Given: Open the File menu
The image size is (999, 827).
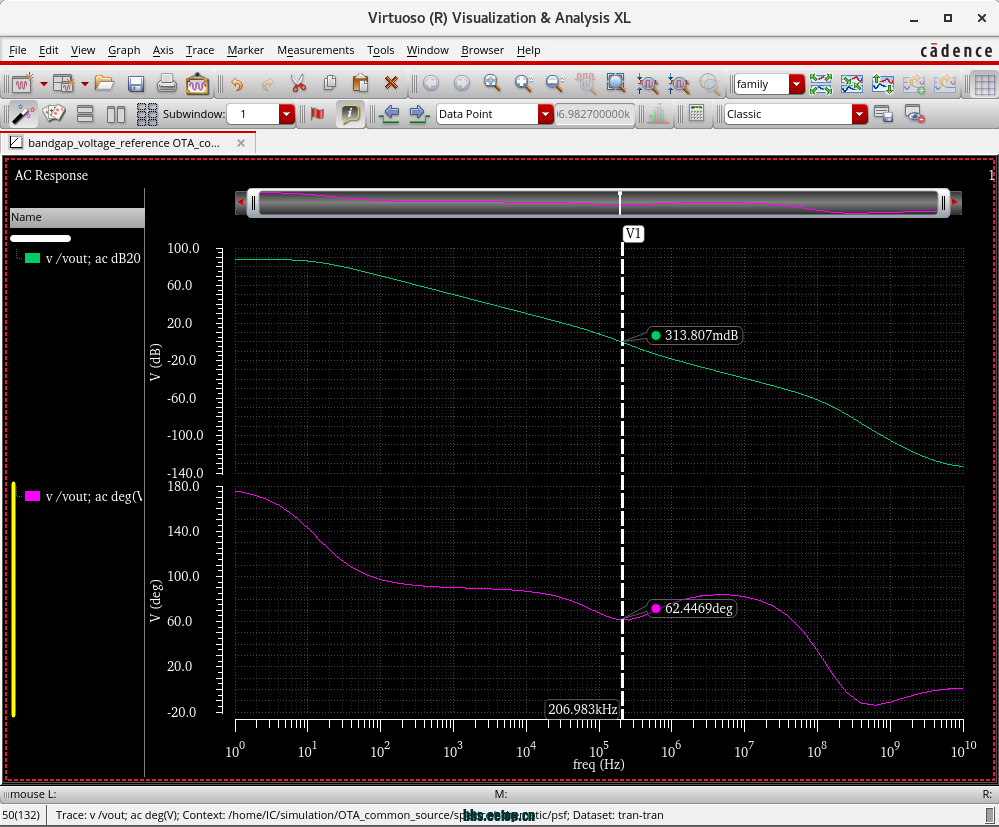Looking at the screenshot, I should click(x=18, y=50).
